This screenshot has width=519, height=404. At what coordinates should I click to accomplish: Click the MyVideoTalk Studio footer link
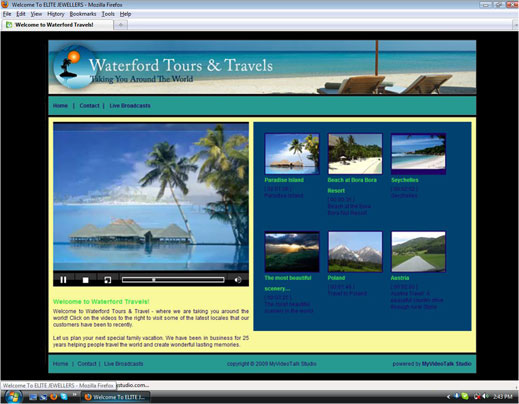(447, 364)
